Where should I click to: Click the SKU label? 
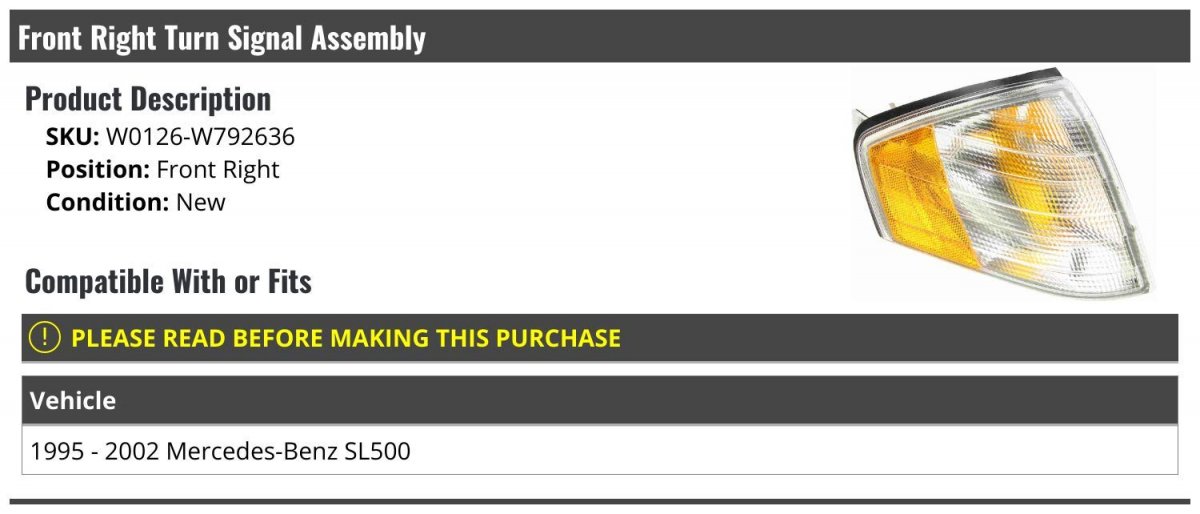pos(72,137)
